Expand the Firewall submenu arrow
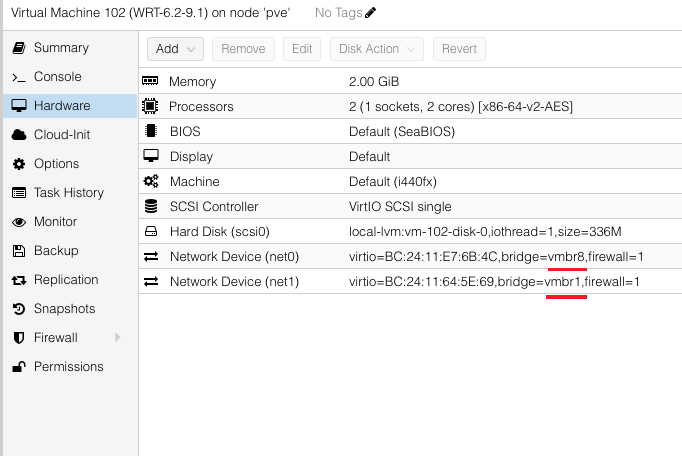Image resolution: width=682 pixels, height=456 pixels. [x=117, y=337]
